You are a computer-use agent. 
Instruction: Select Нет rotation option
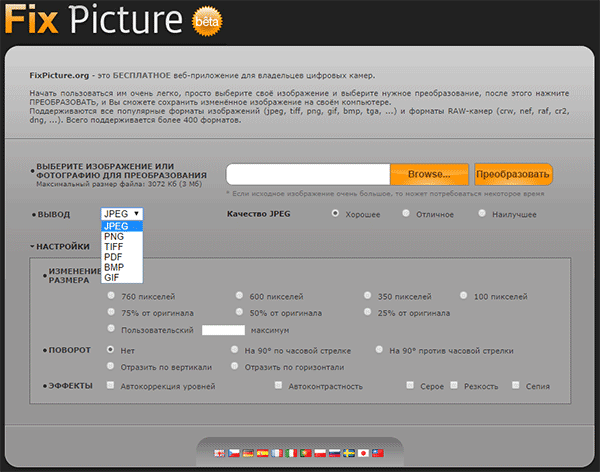[111, 350]
